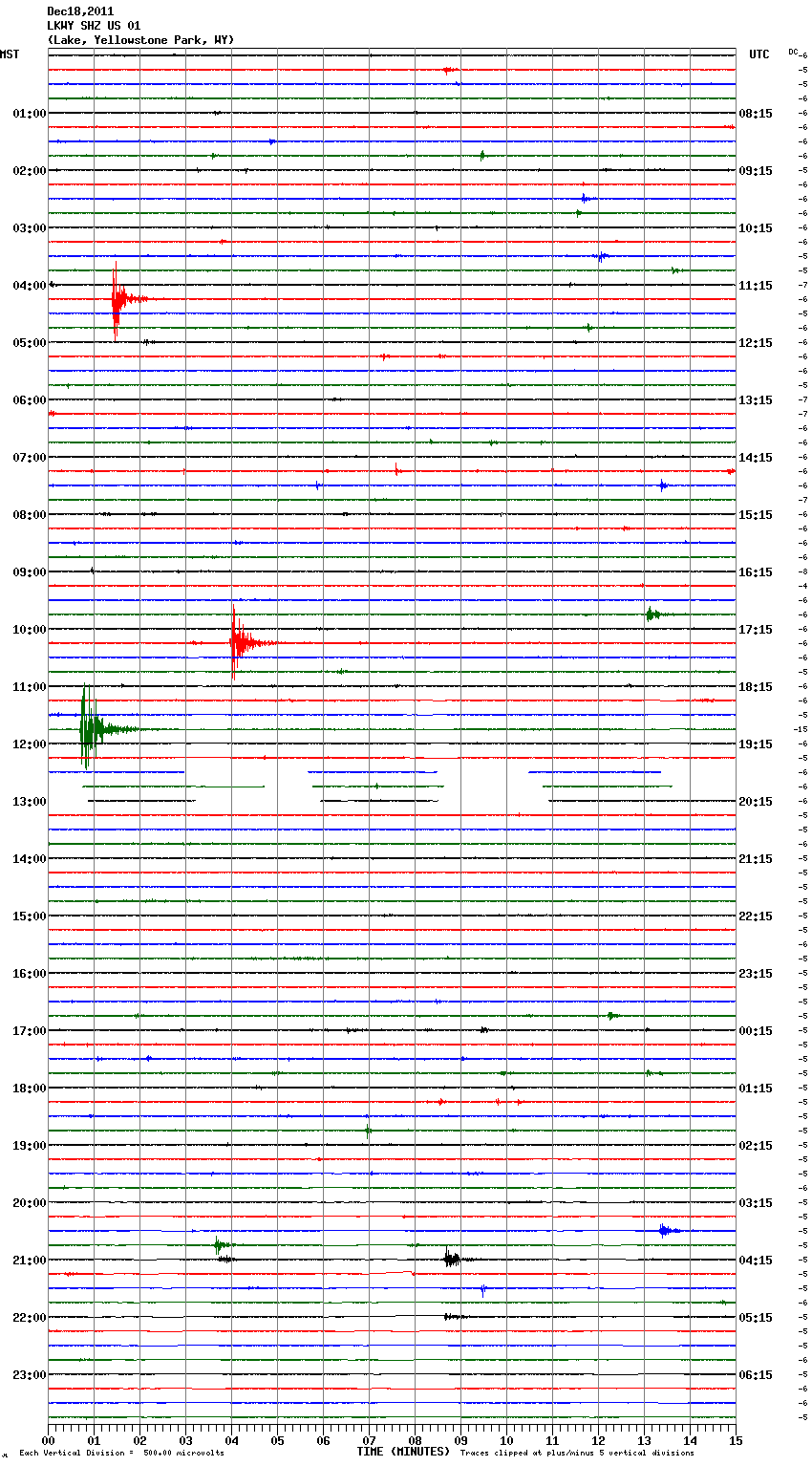Image resolution: width=812 pixels, height=1466 pixels.
Task: Click the minute 07 tick on the bottom axis
Action: tap(370, 1440)
